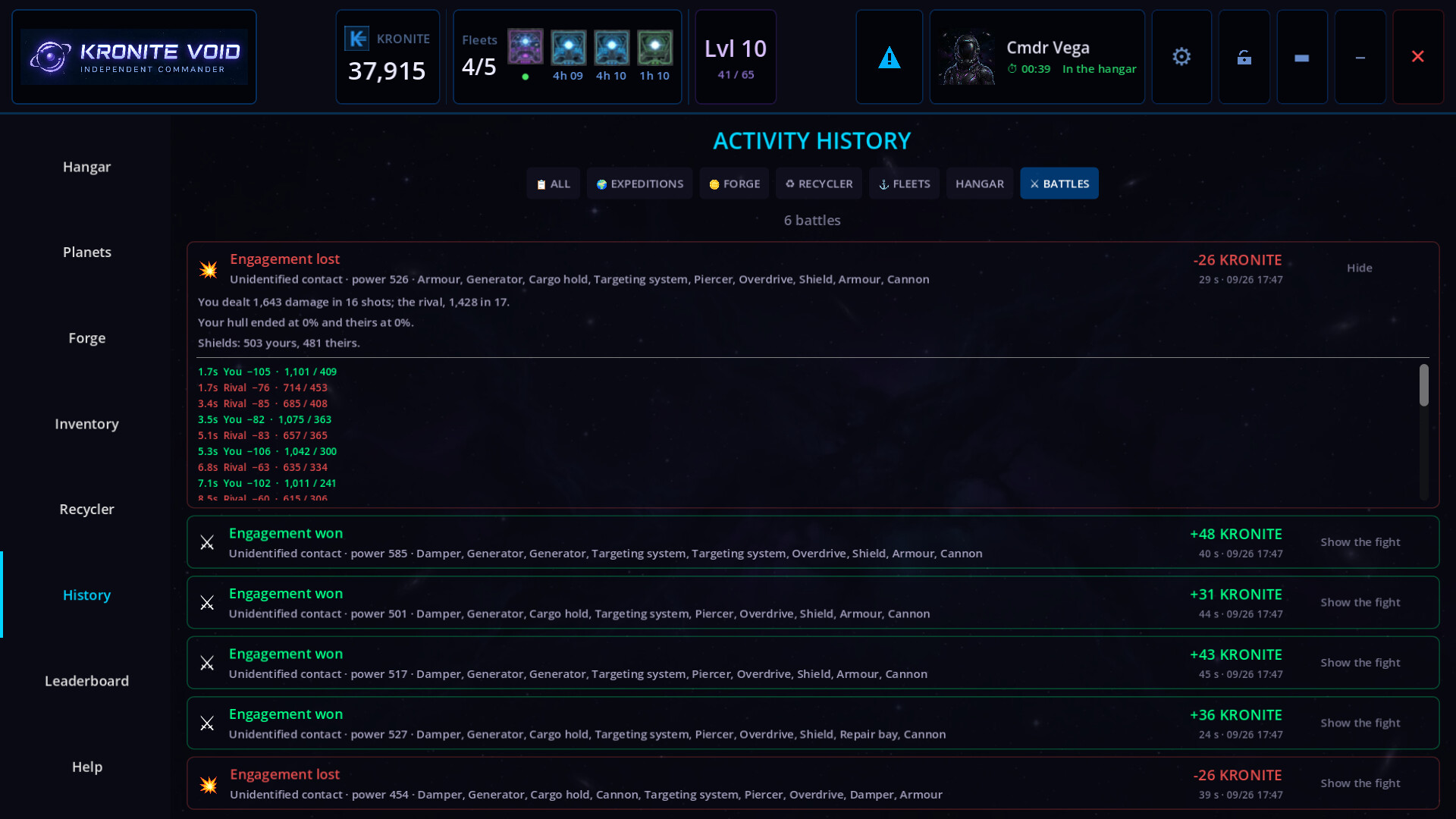Hide the expanded lost engagement details
1456x819 pixels.
(x=1359, y=268)
